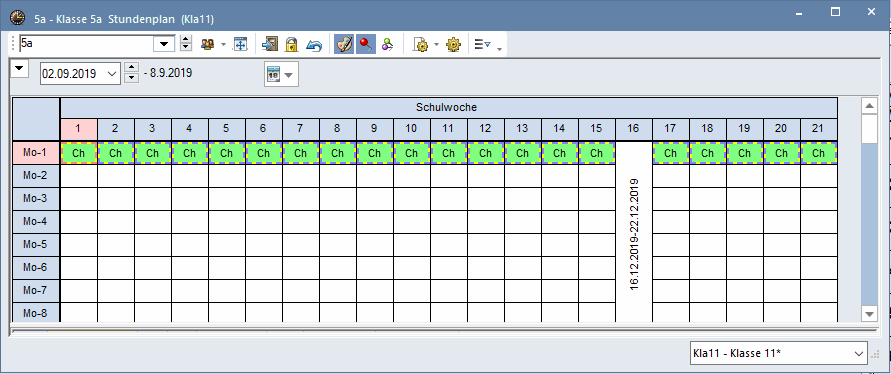Viewport: 891px width, 374px height.
Task: Select the Ch lesson in the week 8 column
Action: click(x=338, y=153)
